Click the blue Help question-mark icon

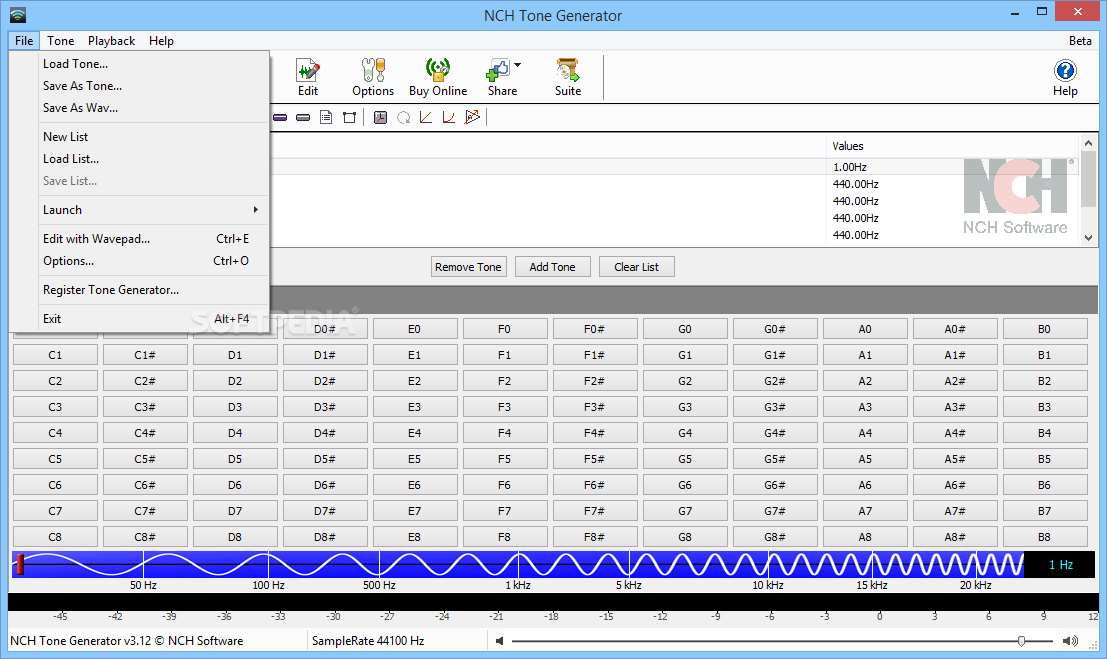click(x=1065, y=71)
